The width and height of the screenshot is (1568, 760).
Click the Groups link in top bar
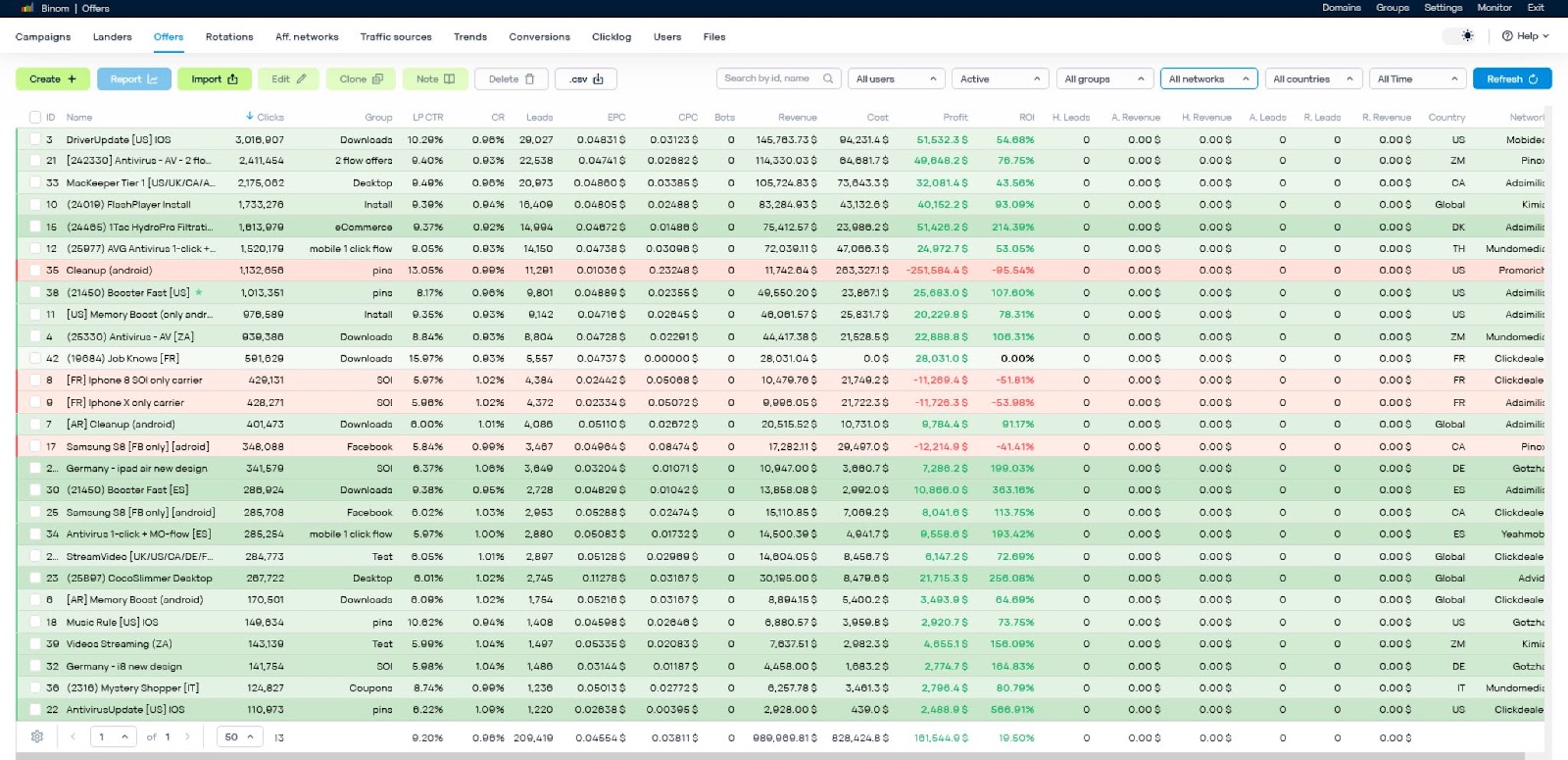coord(1392,8)
